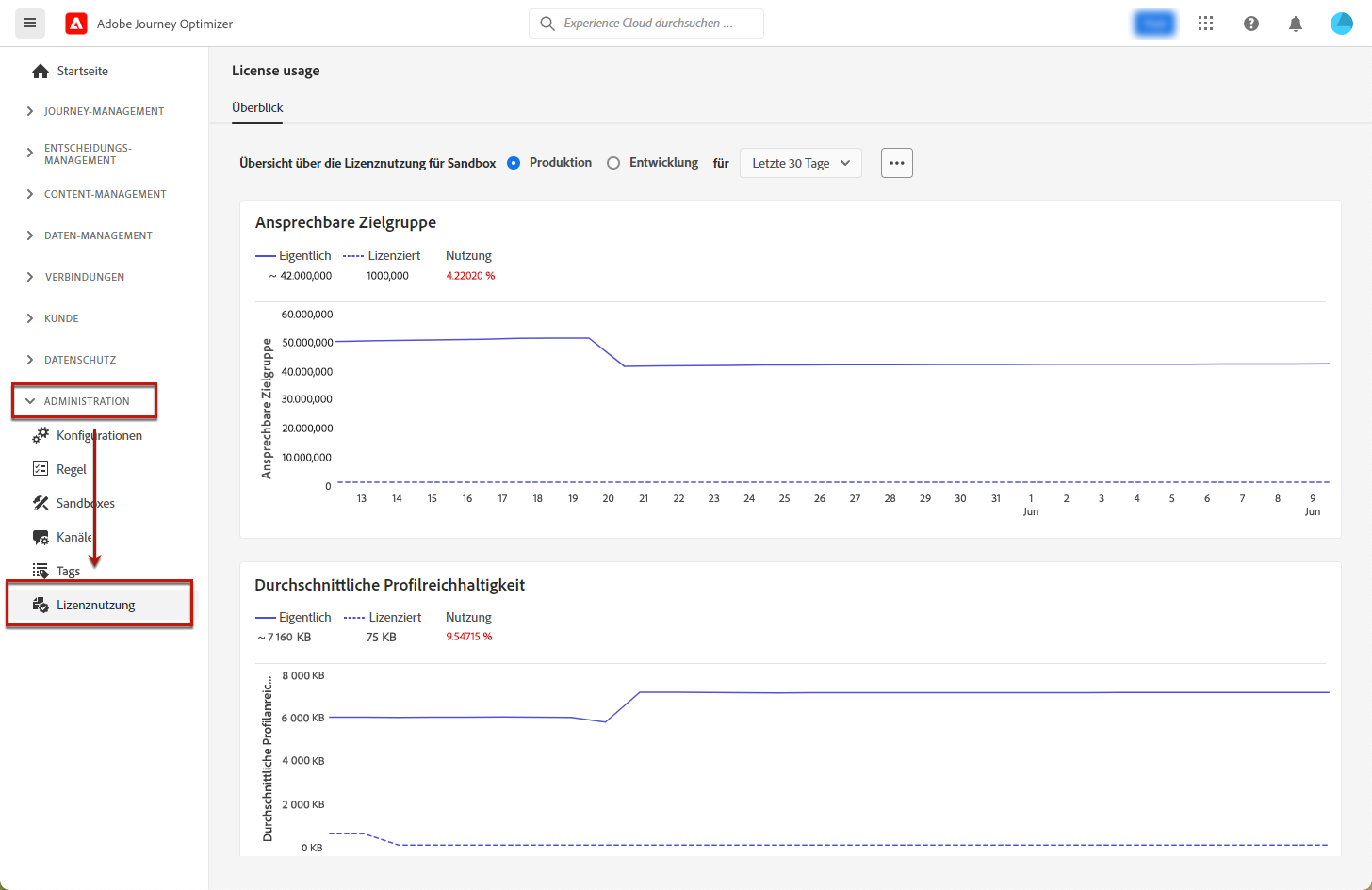Switch to the Überblick tab
This screenshot has width=1372, height=890.
click(x=257, y=107)
